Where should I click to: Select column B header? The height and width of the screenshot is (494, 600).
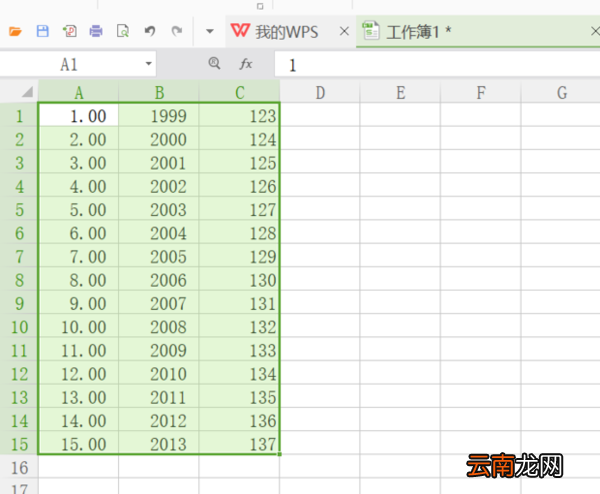click(x=159, y=92)
